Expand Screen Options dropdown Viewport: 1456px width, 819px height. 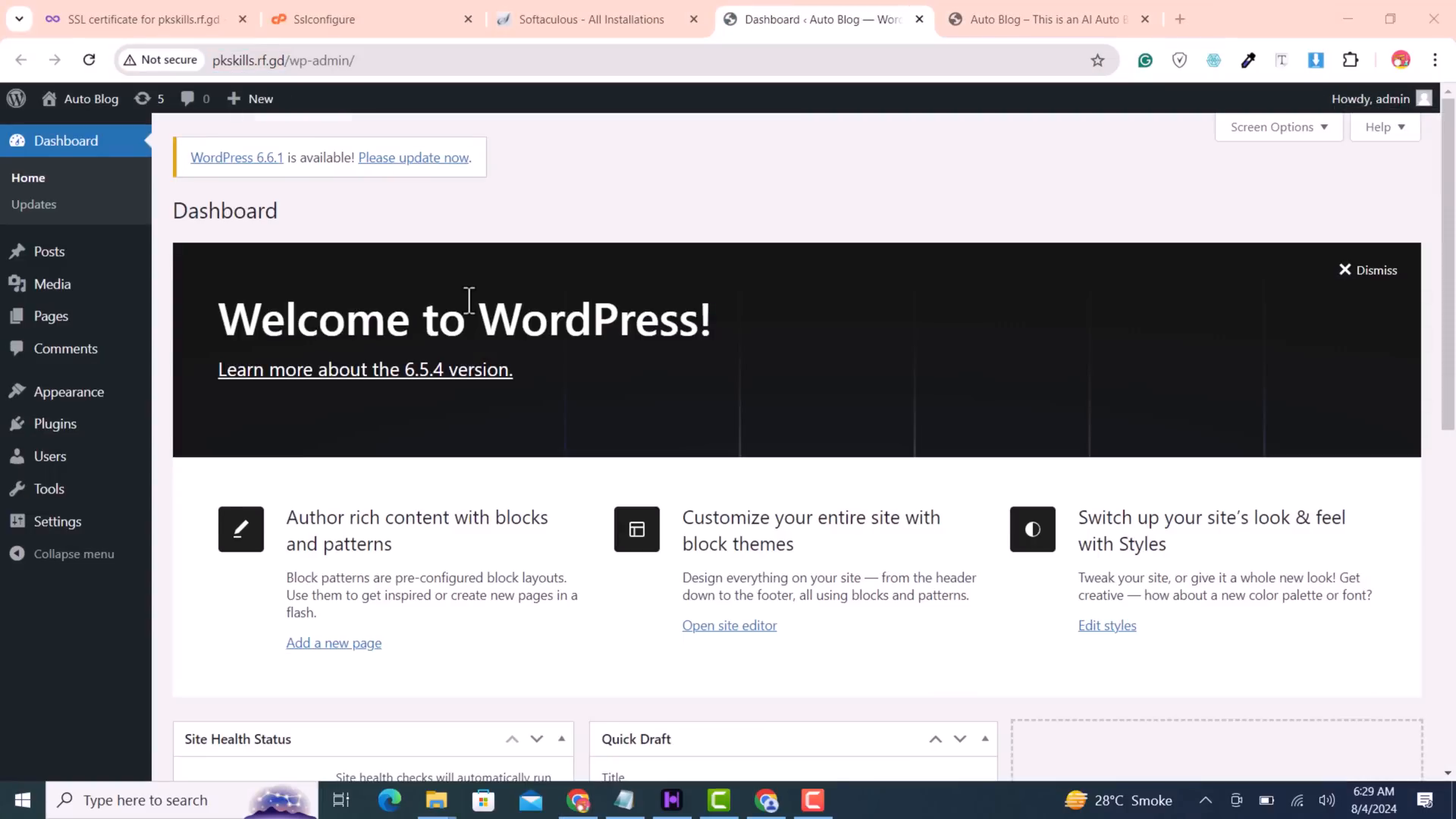1279,127
